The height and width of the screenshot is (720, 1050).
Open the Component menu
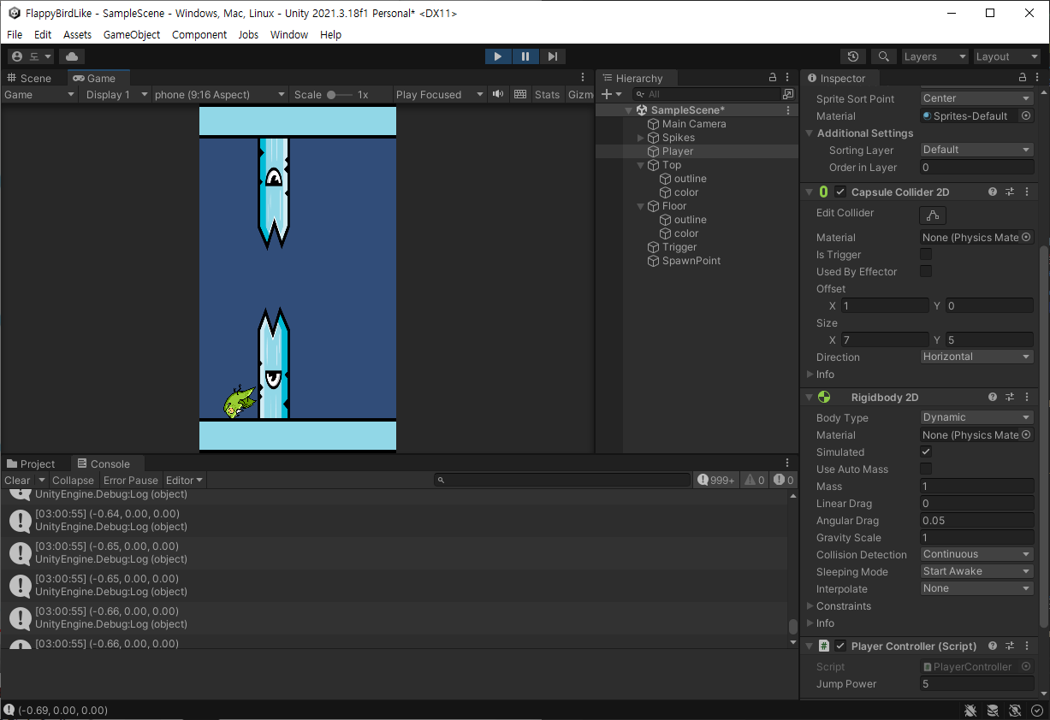[x=199, y=35]
